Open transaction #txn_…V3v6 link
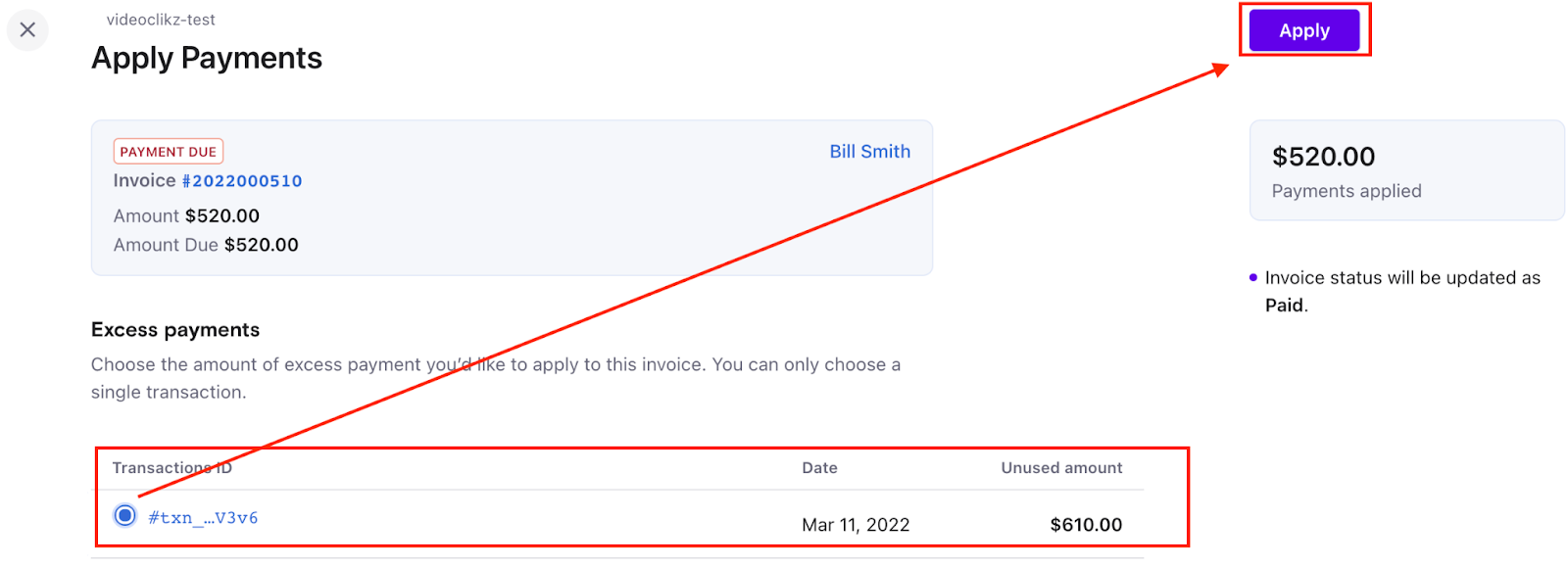Screen dimensions: 1568x568 (203, 518)
